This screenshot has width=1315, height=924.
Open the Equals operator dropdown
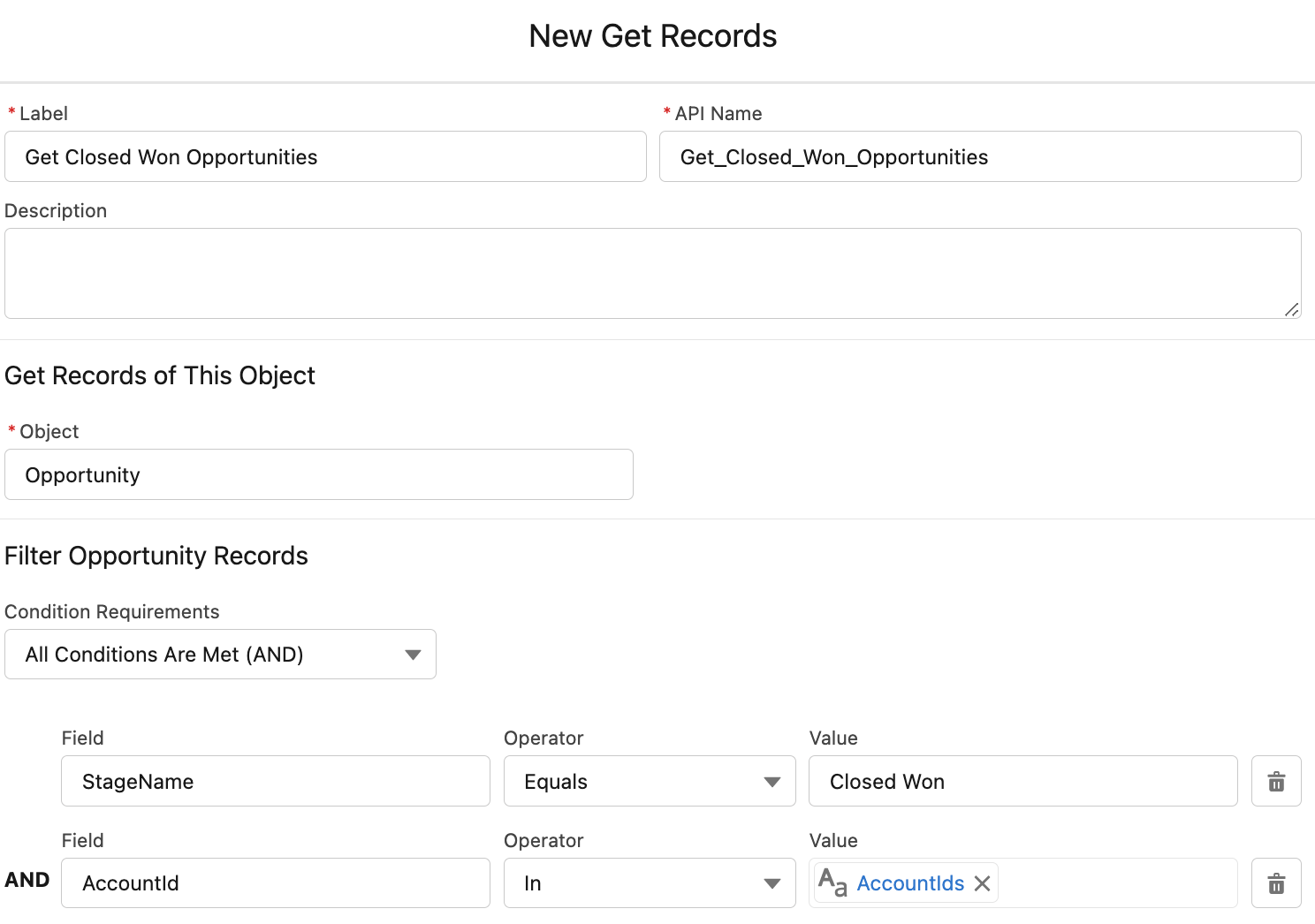click(x=649, y=781)
